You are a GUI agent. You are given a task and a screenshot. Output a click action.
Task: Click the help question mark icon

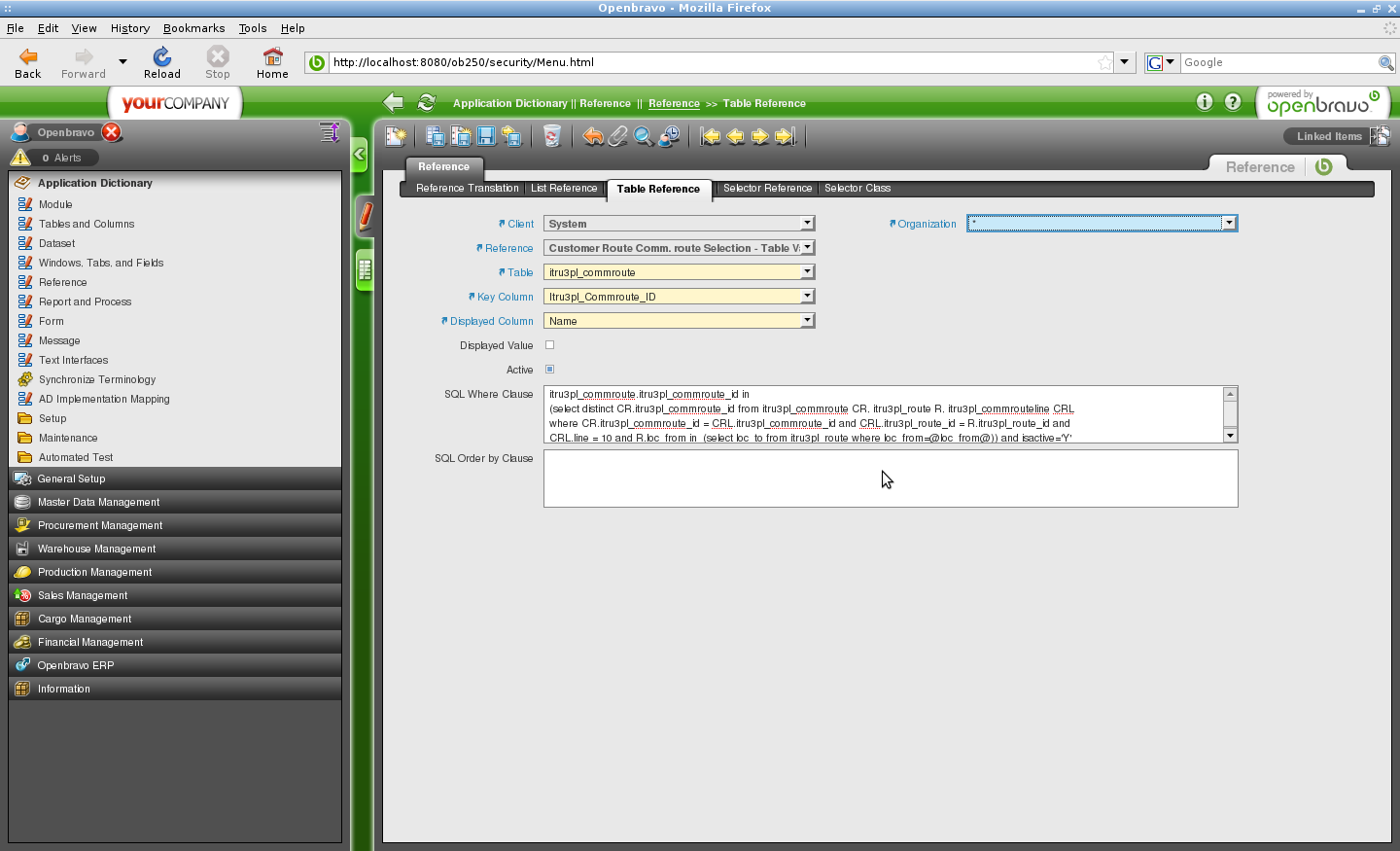point(1233,102)
